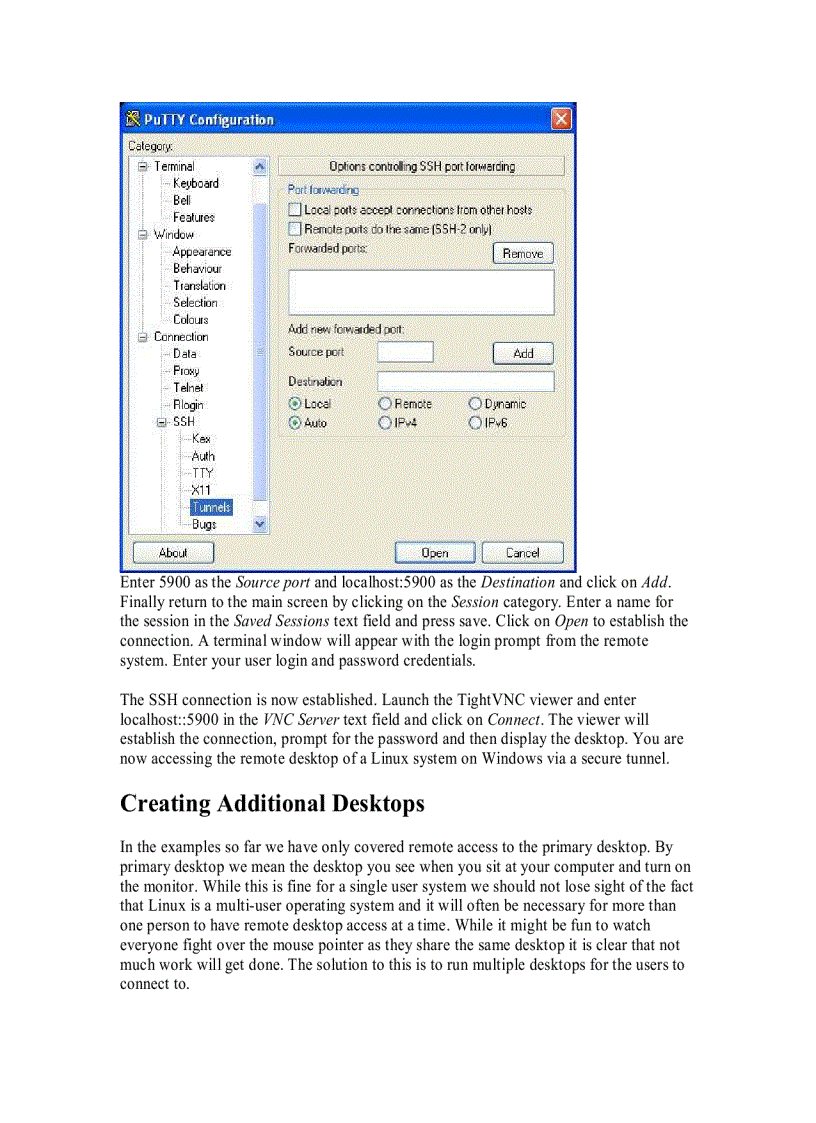Click the category list scrollbar down arrow
This screenshot has width=816, height=1123.
click(259, 524)
